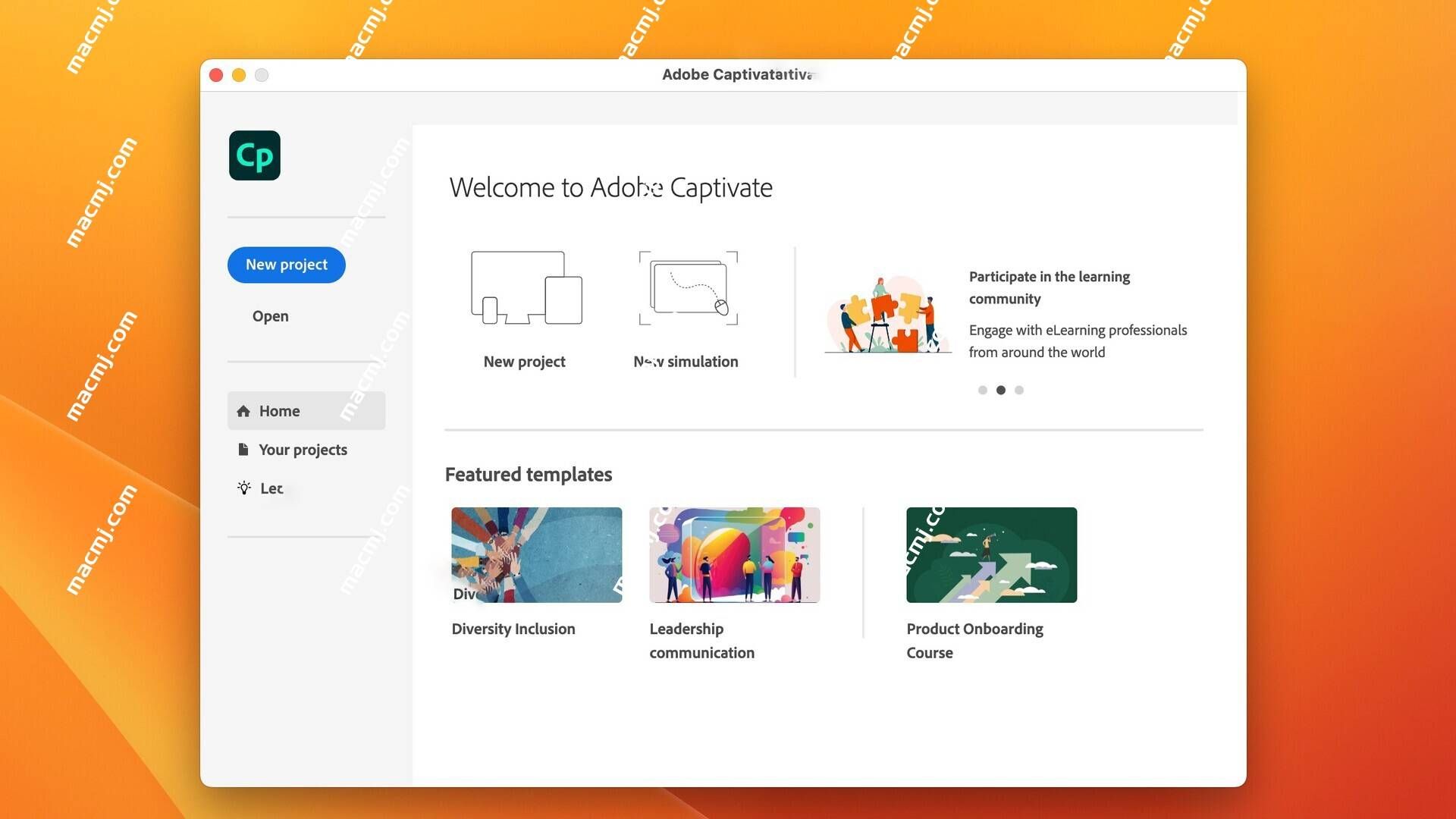The width and height of the screenshot is (1456, 819).
Task: Click the blue New project button
Action: [x=287, y=265]
